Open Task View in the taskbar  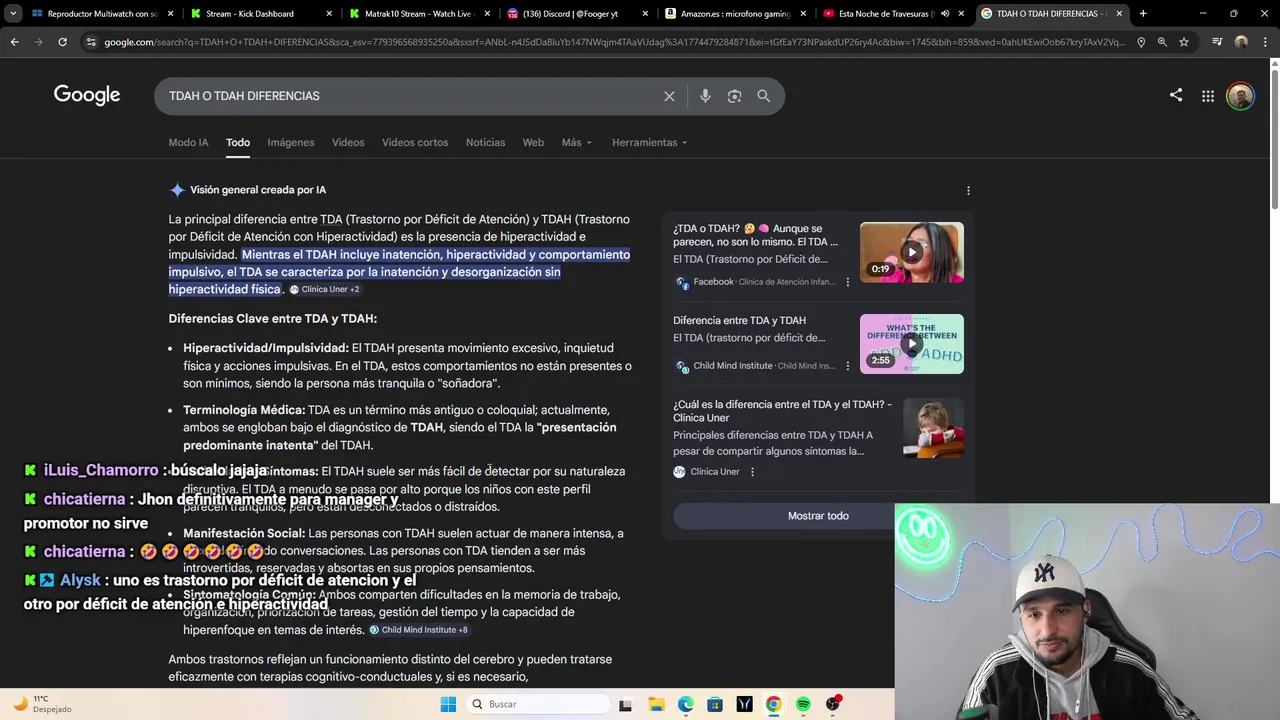tap(626, 704)
